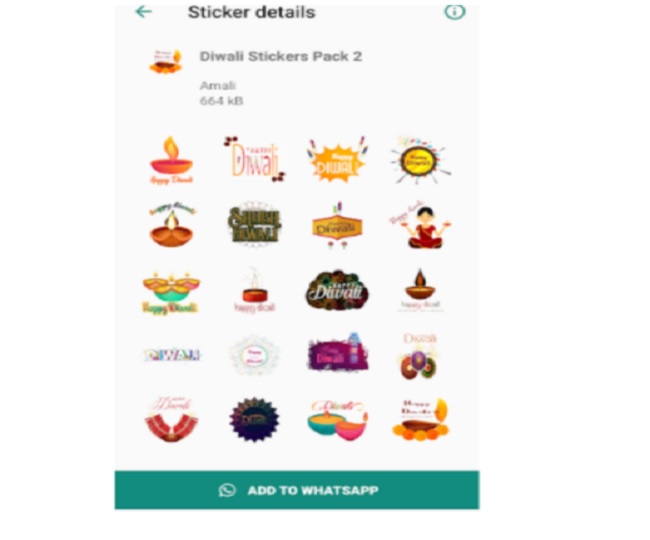Tap the three diyas Happy Diwali sticker
This screenshot has height=540, width=650.
[171, 293]
